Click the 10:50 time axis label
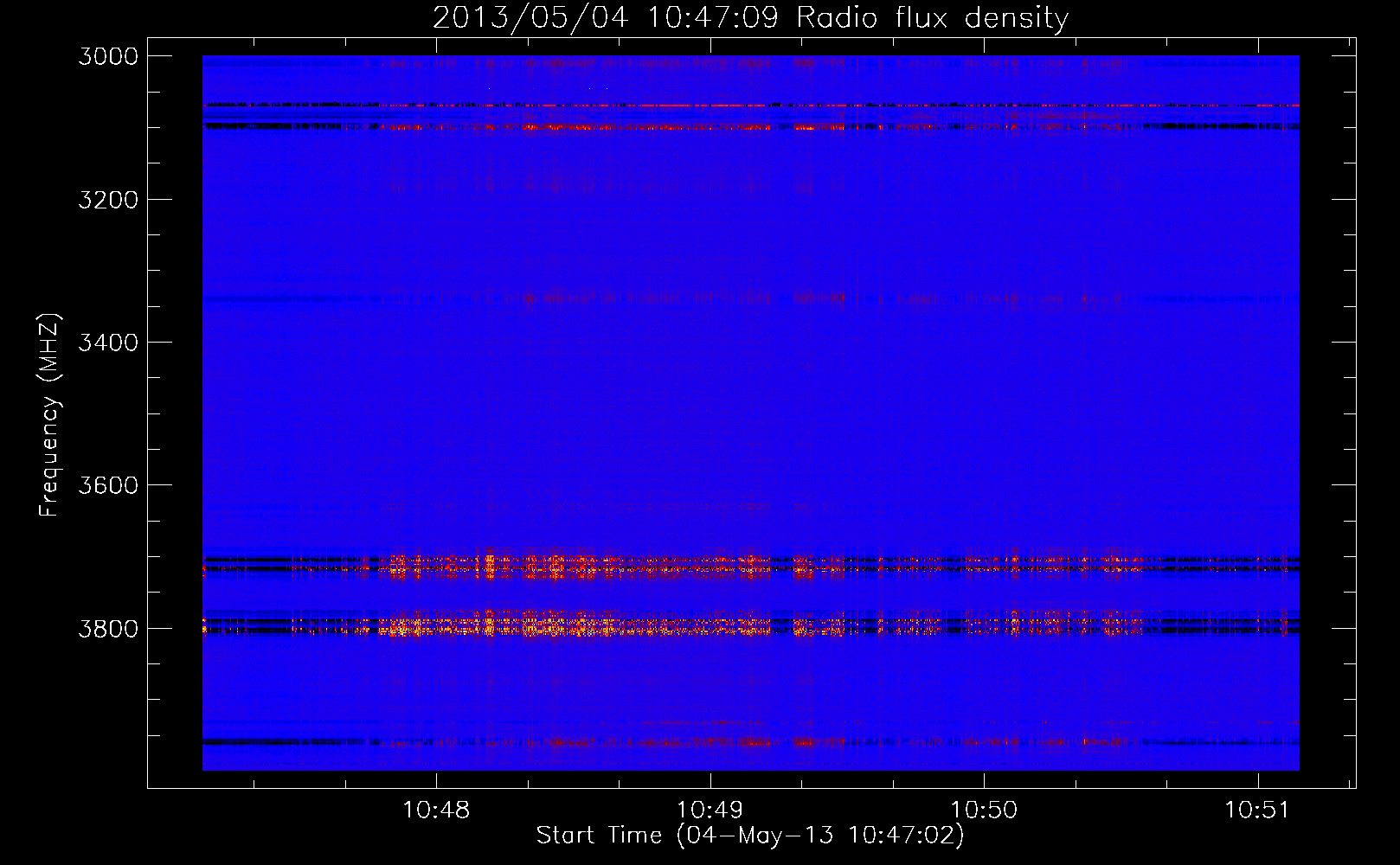Screen dimensions: 1400x865 [x=984, y=811]
